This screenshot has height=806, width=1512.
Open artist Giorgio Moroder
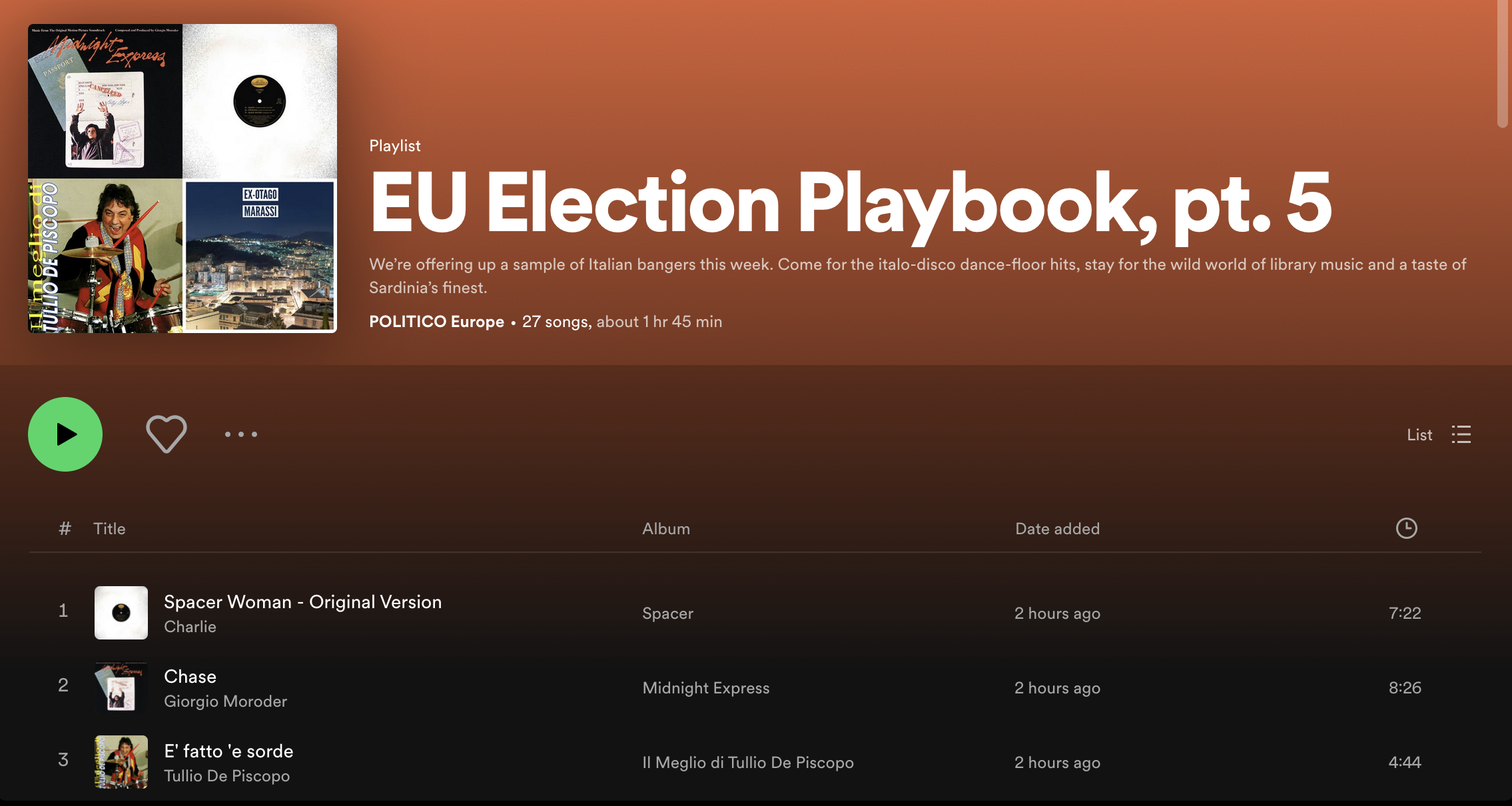[x=225, y=701]
